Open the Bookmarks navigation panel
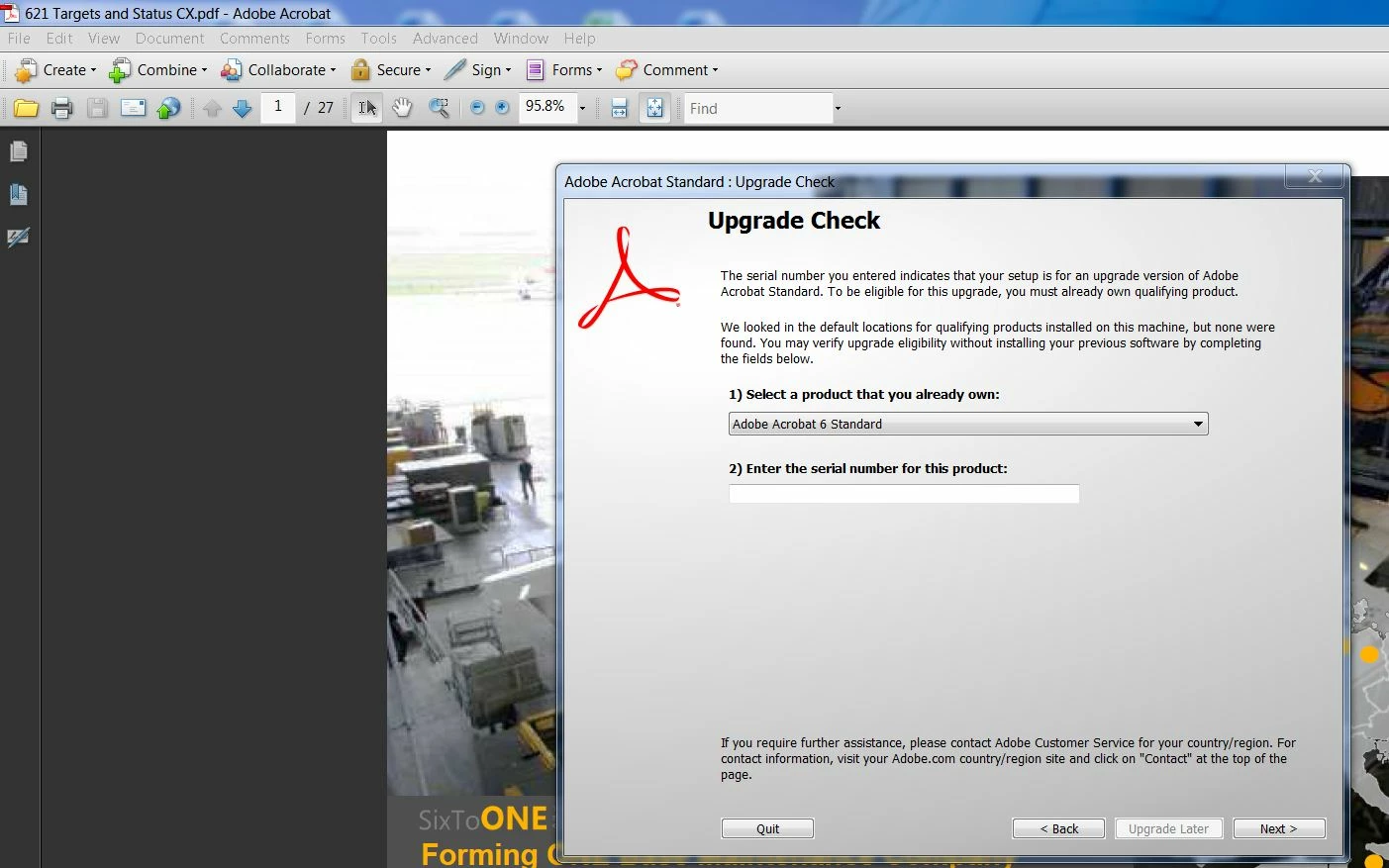 point(19,194)
